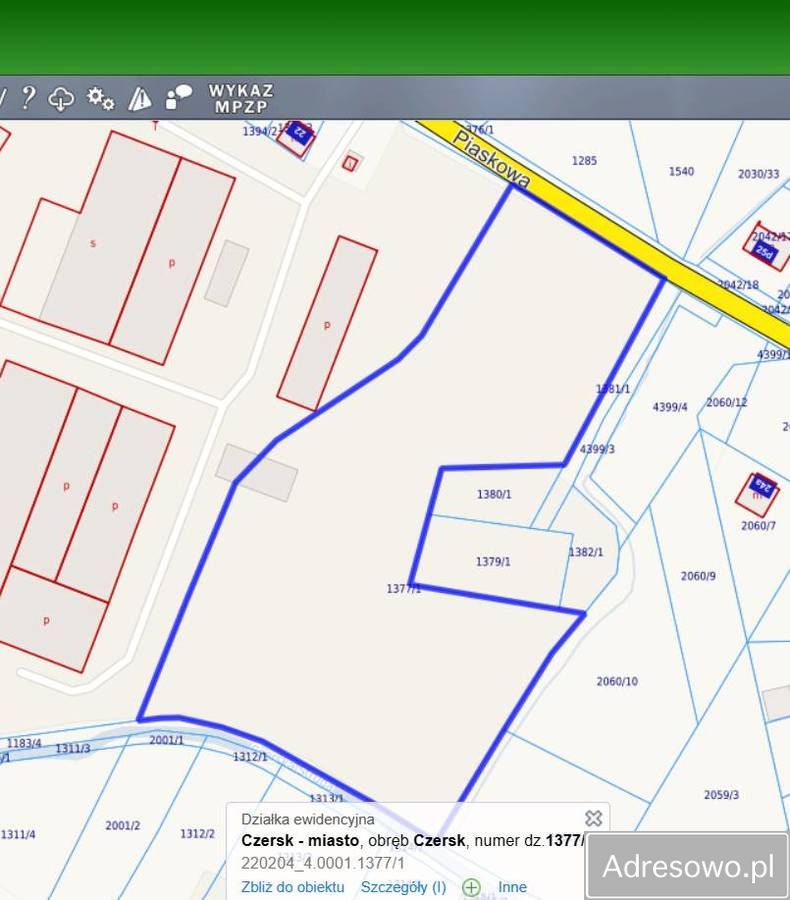Click parcel label 1381/1
790x900 pixels.
613,389
